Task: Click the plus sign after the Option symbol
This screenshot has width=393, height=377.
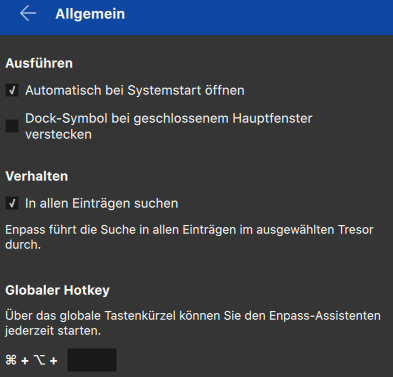Action: [x=54, y=361]
